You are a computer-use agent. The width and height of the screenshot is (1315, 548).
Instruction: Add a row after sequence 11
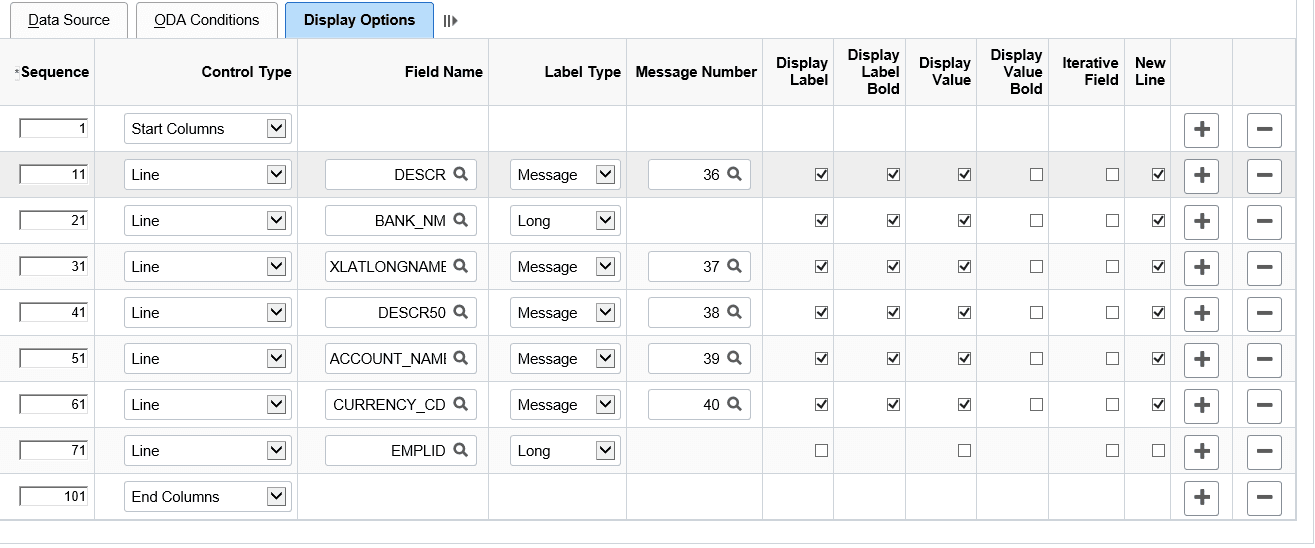pos(1201,175)
